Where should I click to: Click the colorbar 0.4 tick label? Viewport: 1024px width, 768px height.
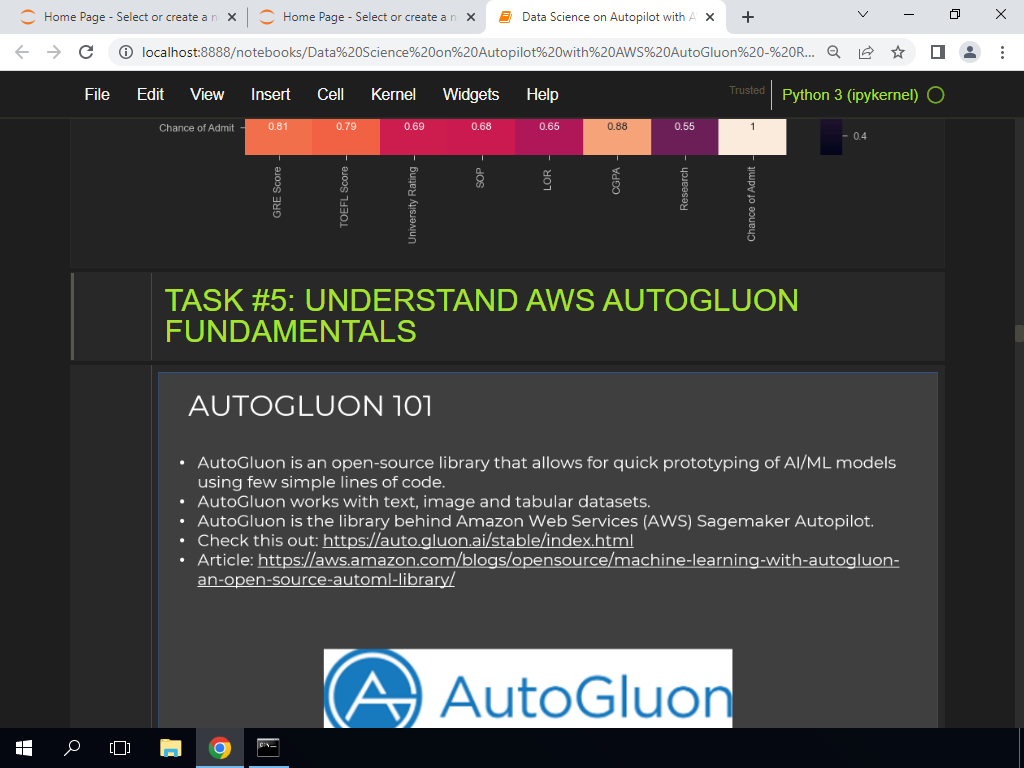(x=859, y=136)
